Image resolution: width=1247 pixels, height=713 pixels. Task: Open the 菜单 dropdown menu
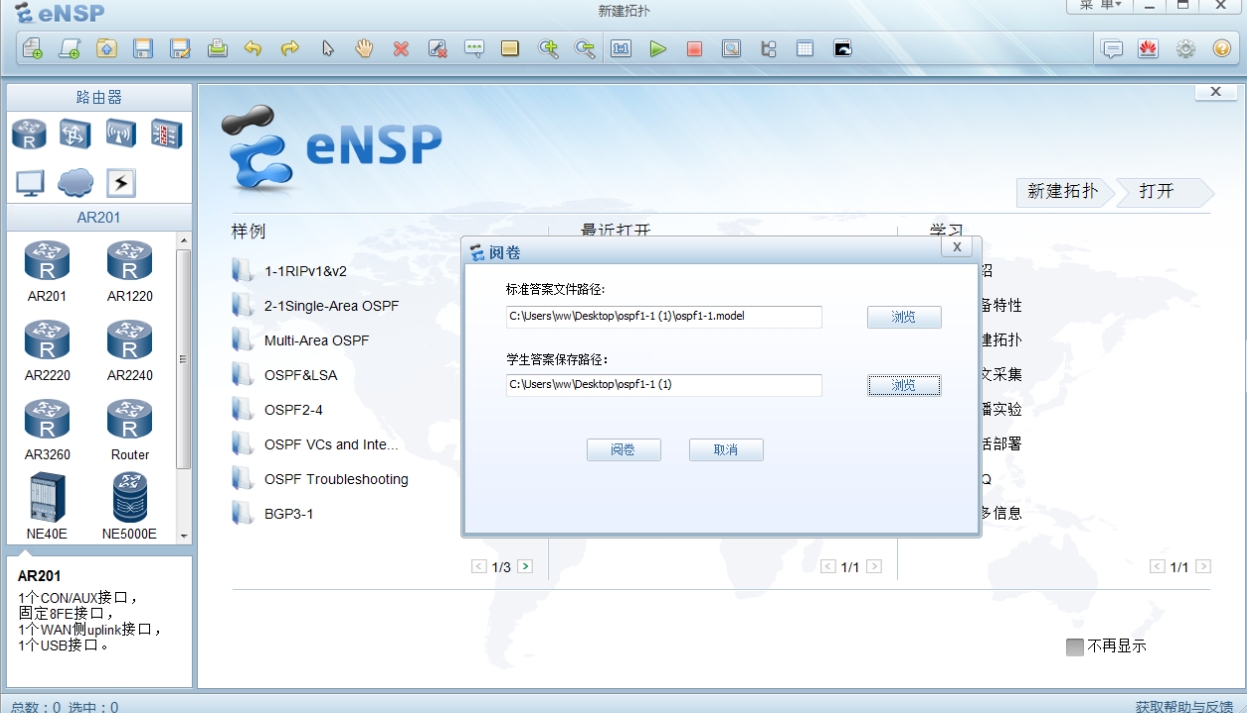pyautogui.click(x=1100, y=6)
